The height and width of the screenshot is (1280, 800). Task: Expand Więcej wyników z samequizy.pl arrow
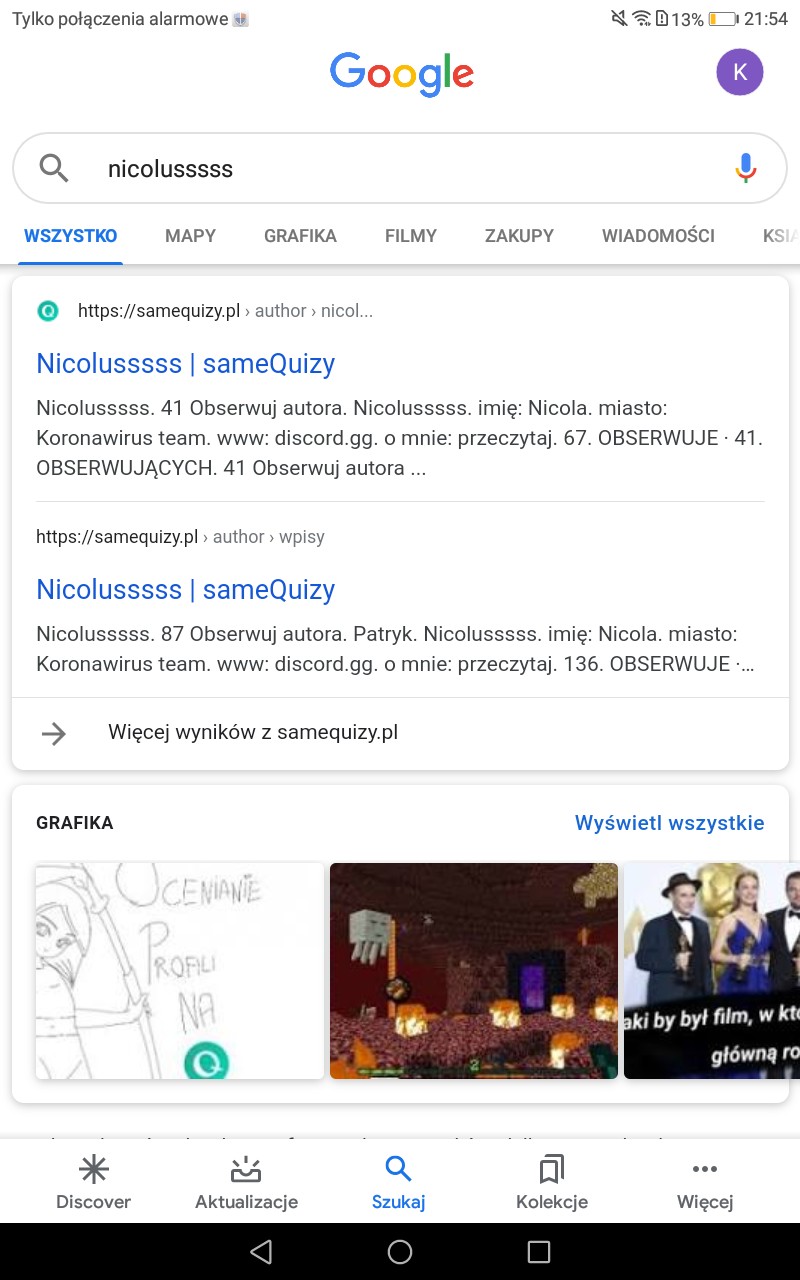(x=54, y=733)
